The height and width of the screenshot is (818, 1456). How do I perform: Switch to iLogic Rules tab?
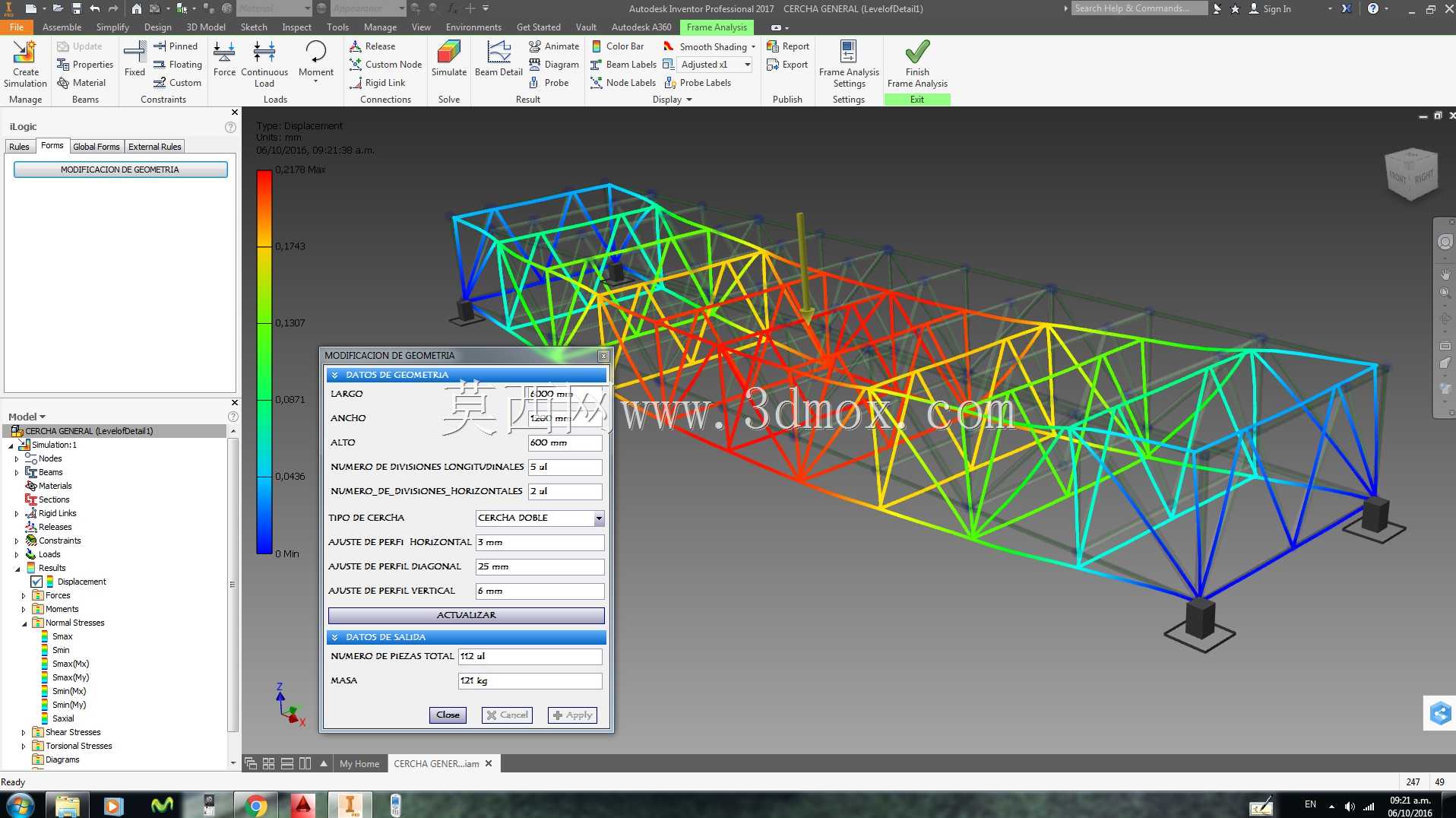click(x=20, y=147)
